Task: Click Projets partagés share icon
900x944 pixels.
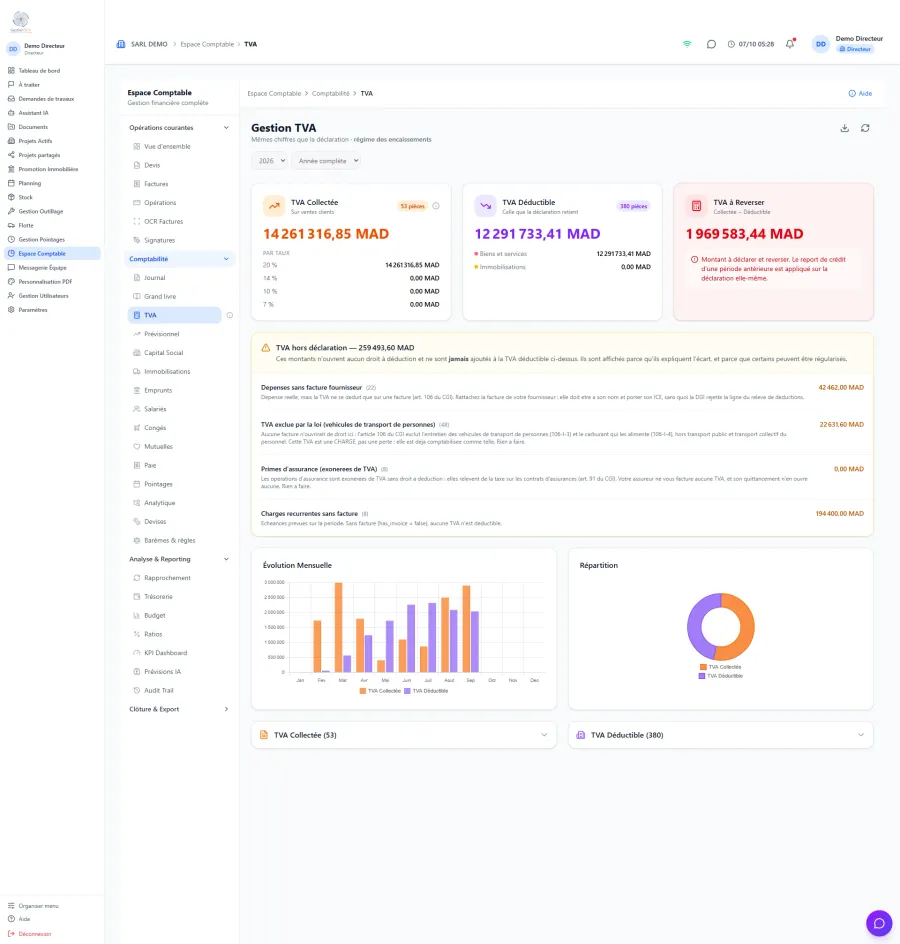Action: point(11,155)
